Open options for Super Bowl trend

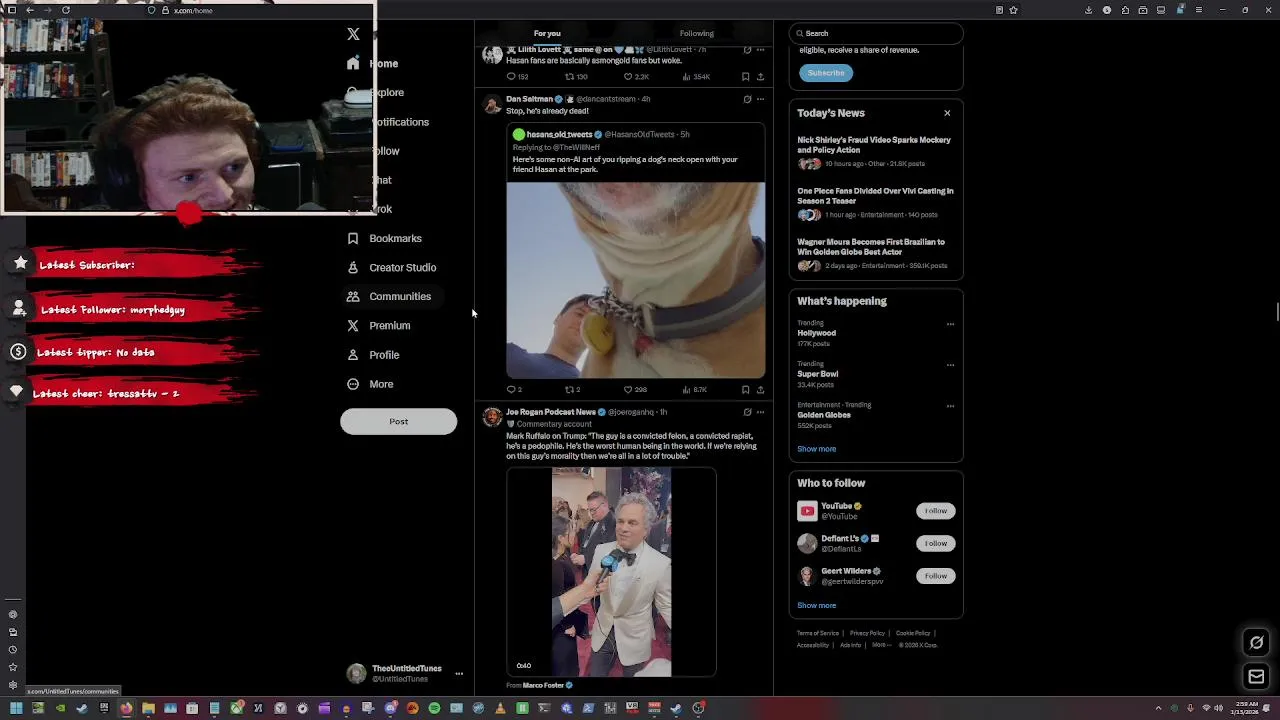click(x=950, y=365)
